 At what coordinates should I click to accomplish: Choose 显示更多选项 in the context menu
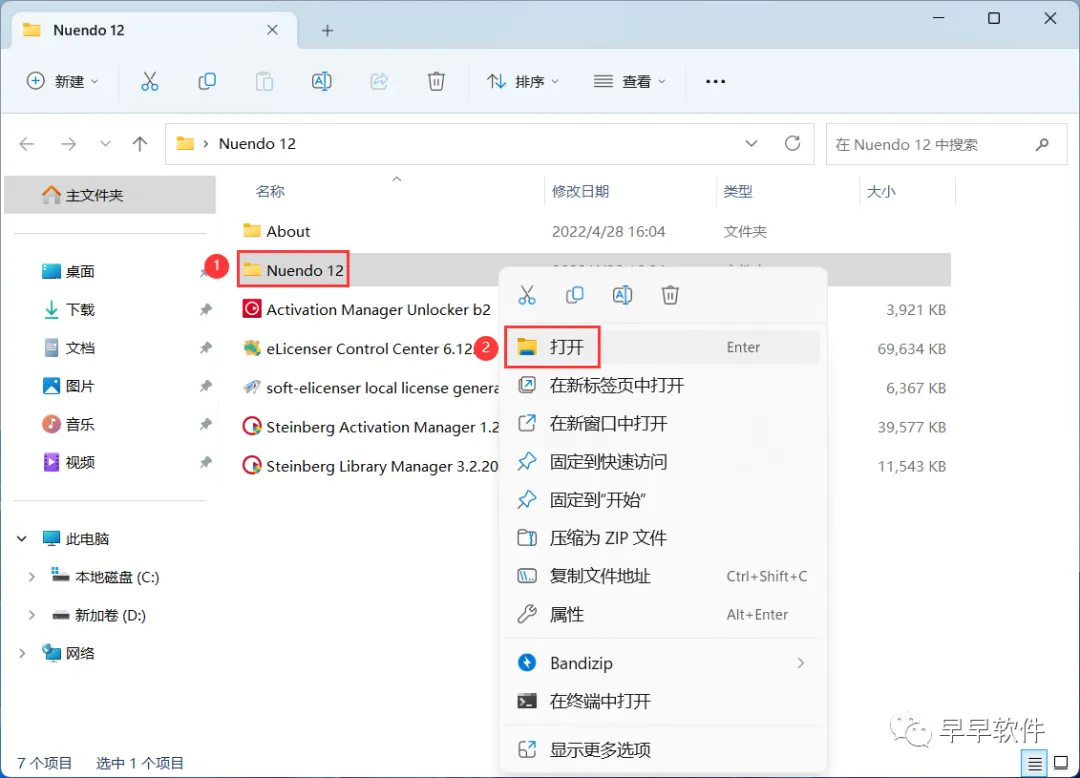point(663,750)
